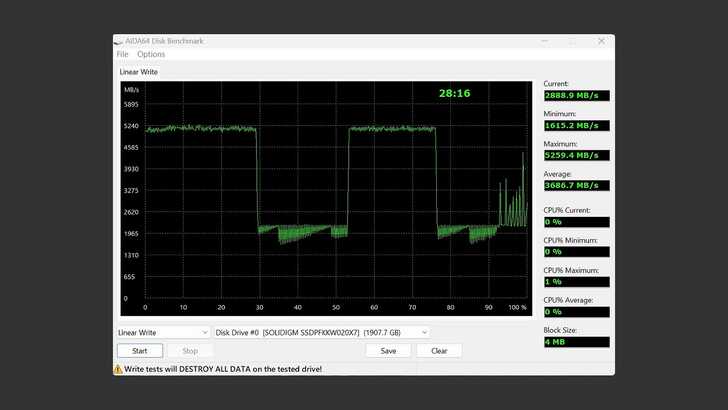Image resolution: width=728 pixels, height=410 pixels.
Task: Open the Options menu
Action: (151, 54)
